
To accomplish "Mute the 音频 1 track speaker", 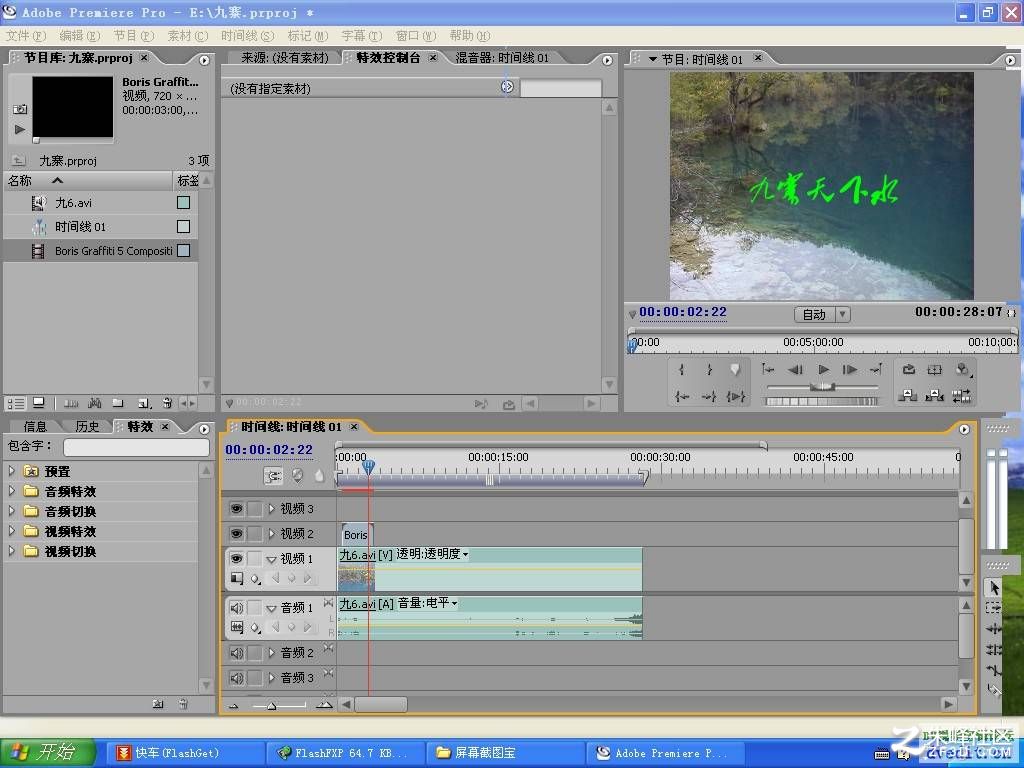I will coord(236,608).
